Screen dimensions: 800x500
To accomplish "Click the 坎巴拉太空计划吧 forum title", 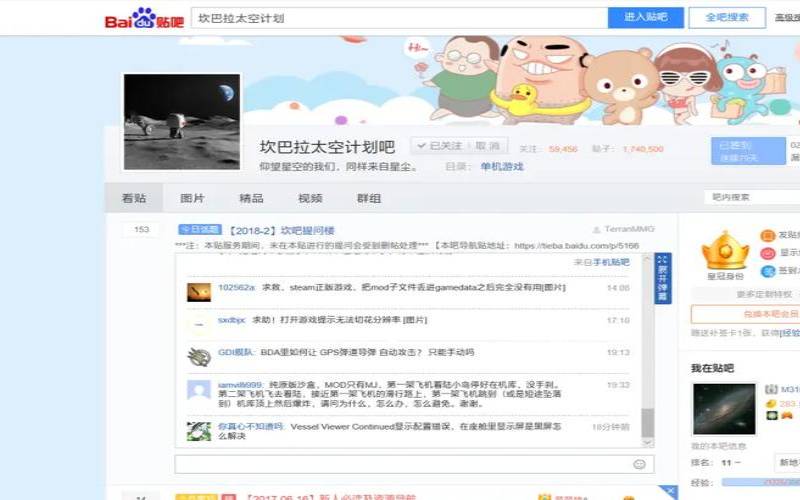I will [328, 147].
